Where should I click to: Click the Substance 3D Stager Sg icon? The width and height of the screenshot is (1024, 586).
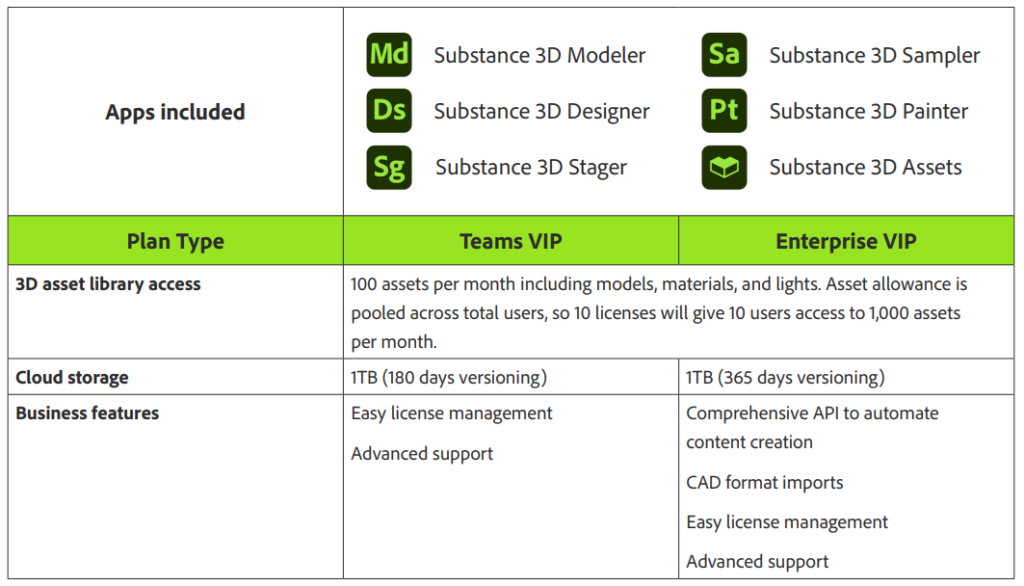[389, 167]
